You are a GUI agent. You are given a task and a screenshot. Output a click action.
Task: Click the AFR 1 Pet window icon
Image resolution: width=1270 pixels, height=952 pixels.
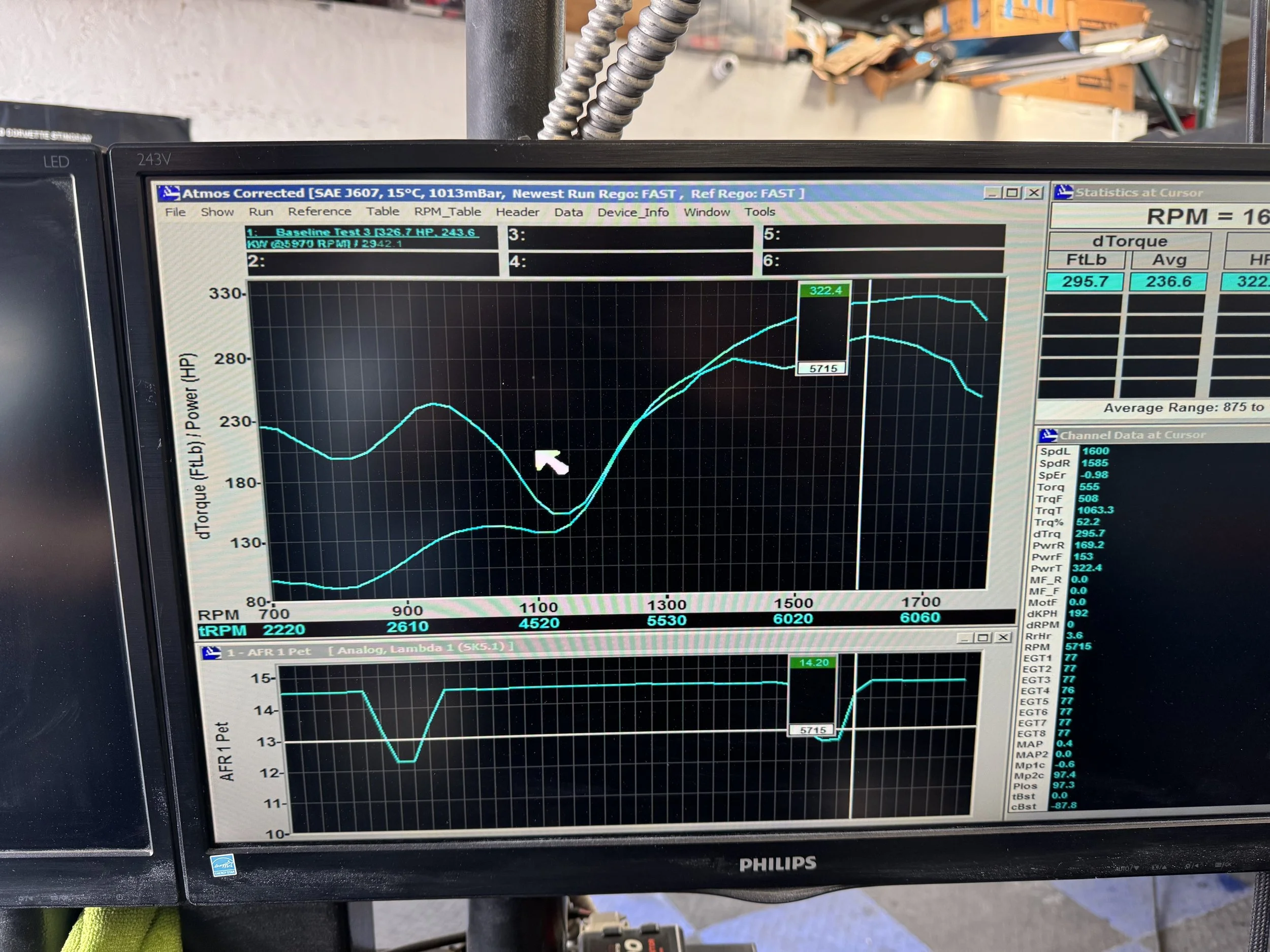pos(212,652)
